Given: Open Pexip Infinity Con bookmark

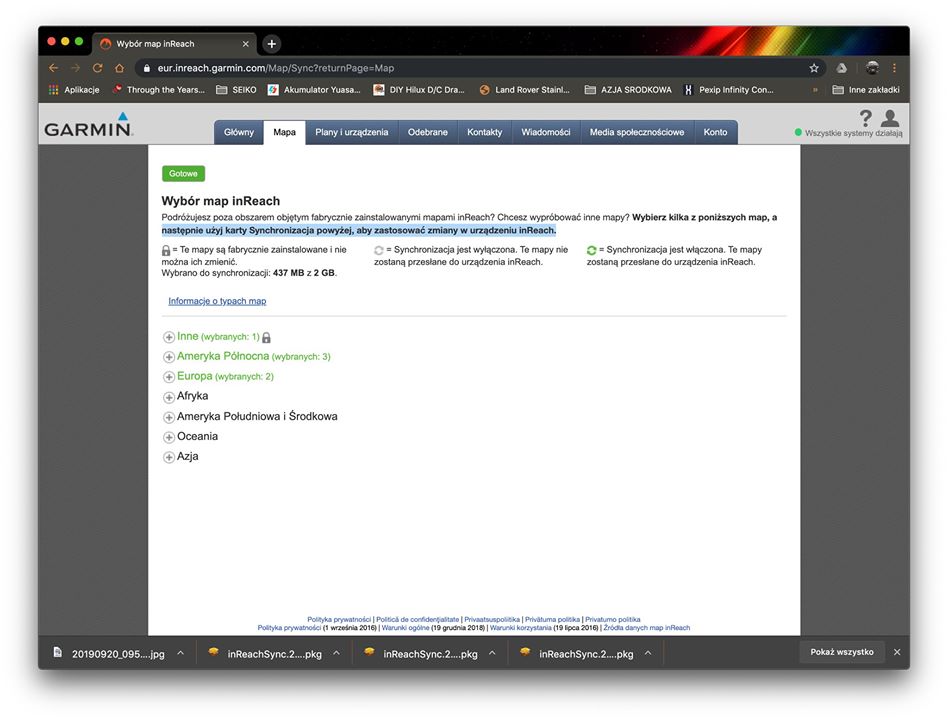Looking at the screenshot, I should 729,89.
